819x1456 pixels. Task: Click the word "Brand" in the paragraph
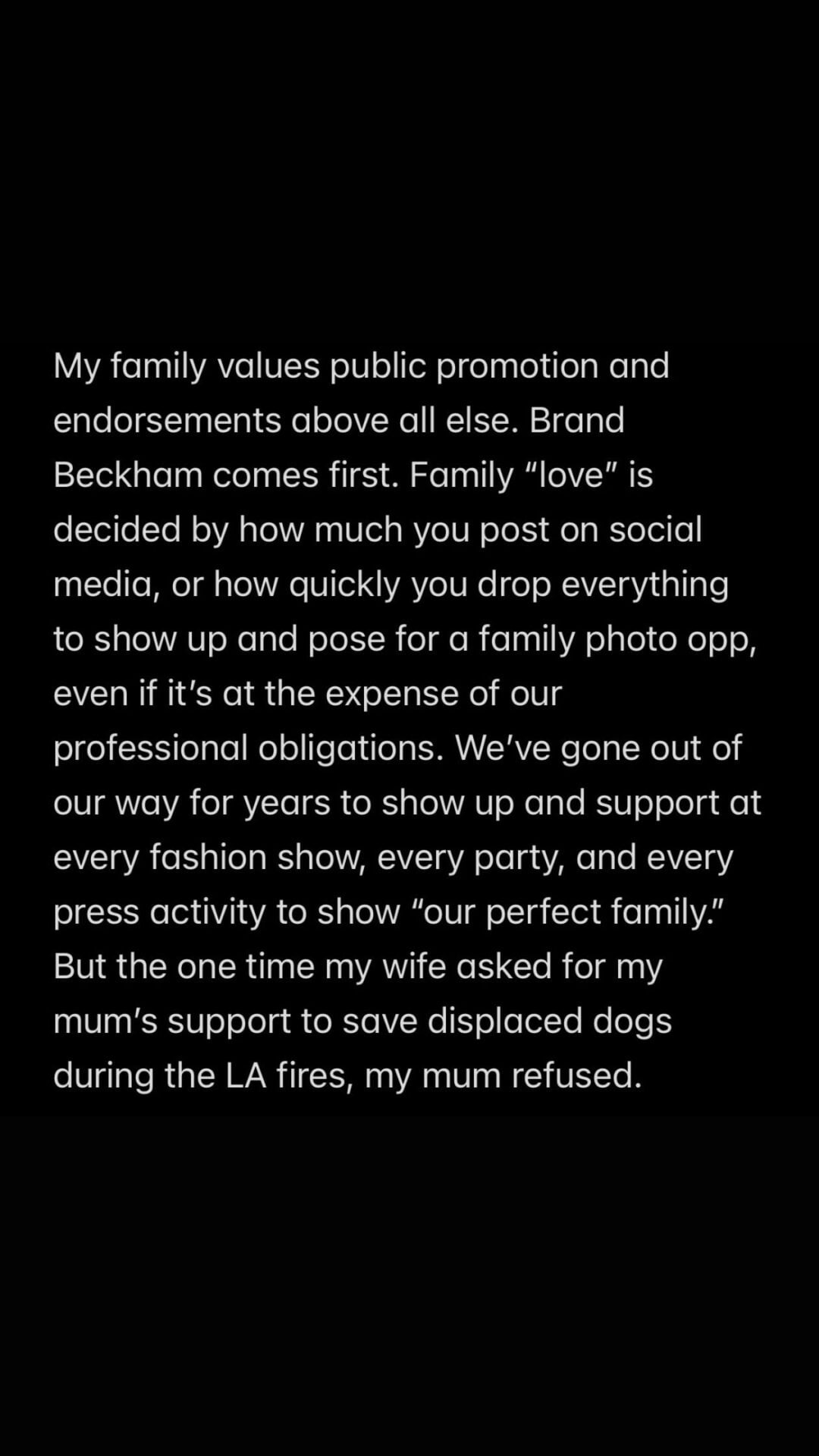576,421
